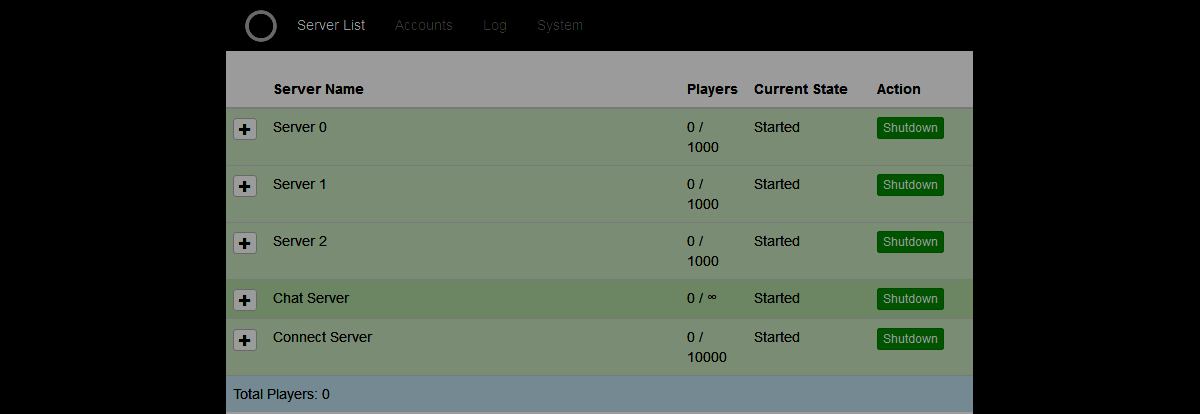
Task: Click the Current State column header
Action: click(801, 89)
